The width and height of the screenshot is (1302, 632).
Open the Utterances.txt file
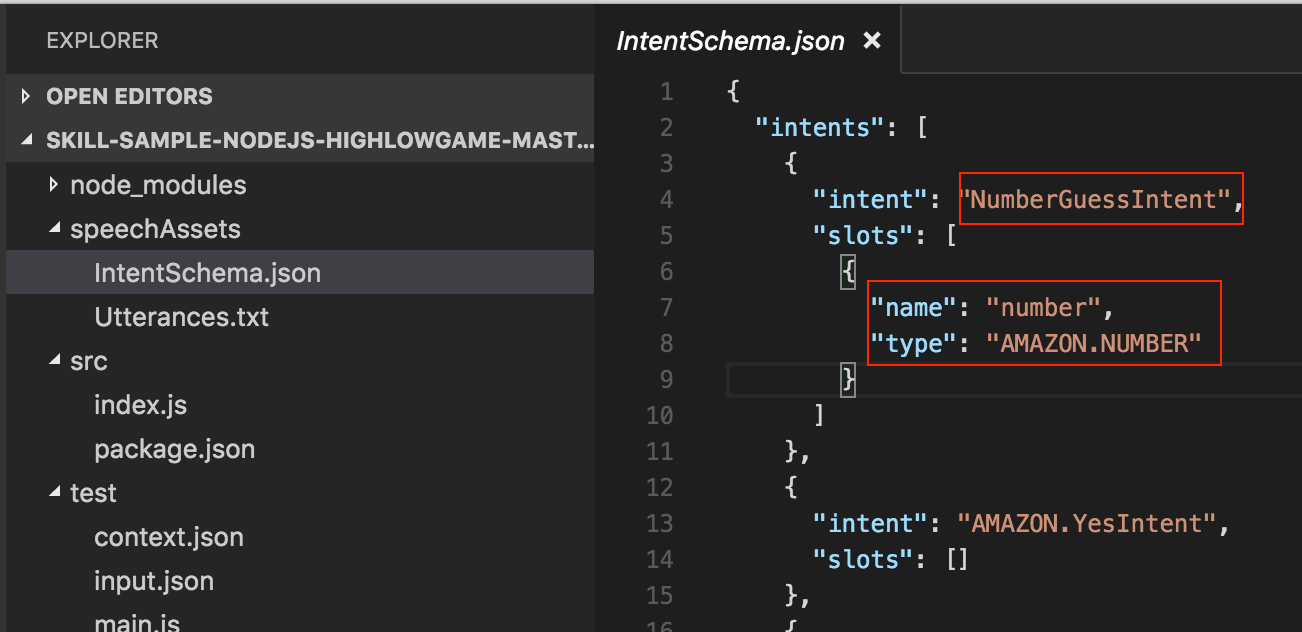click(x=181, y=317)
